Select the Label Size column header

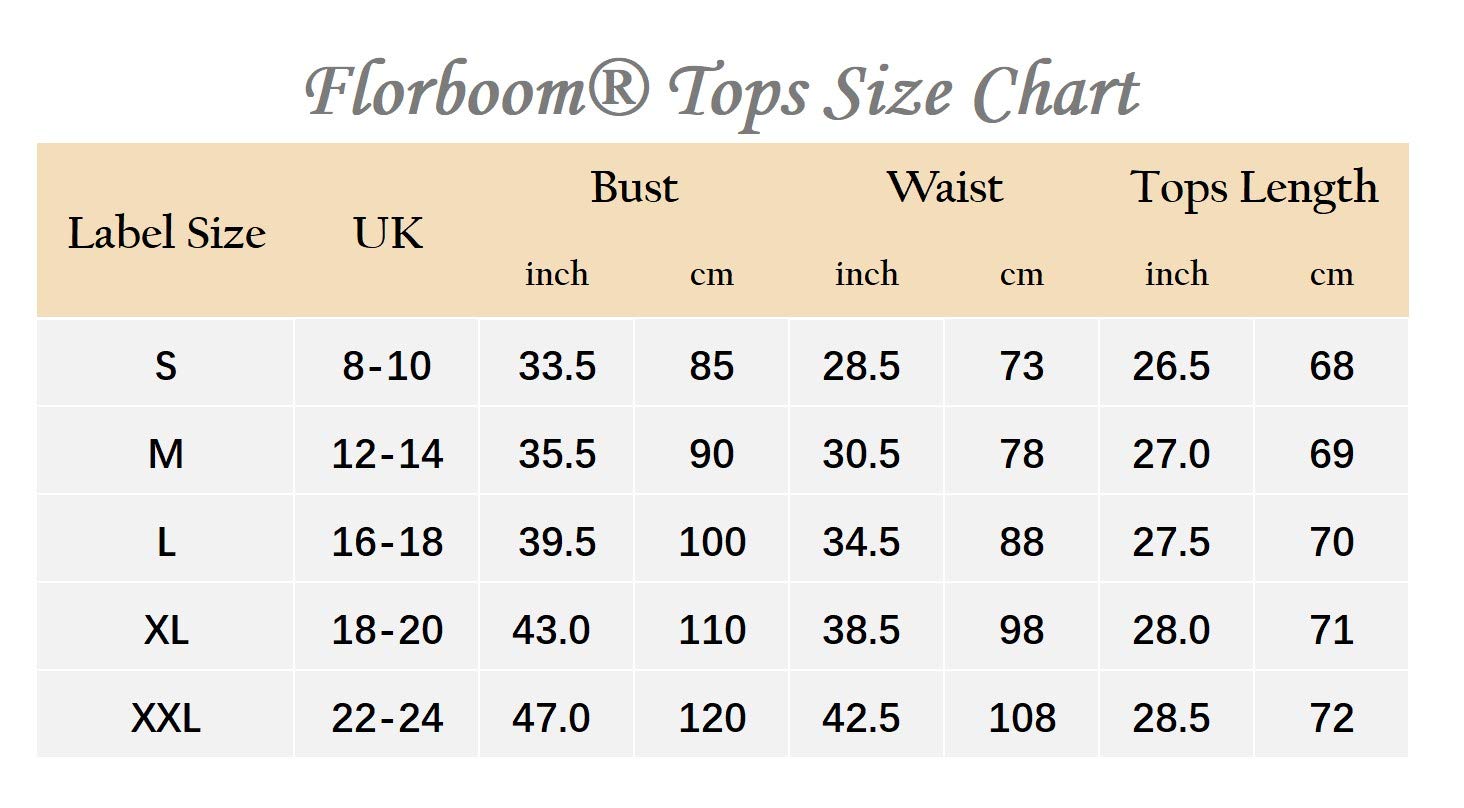[x=166, y=233]
